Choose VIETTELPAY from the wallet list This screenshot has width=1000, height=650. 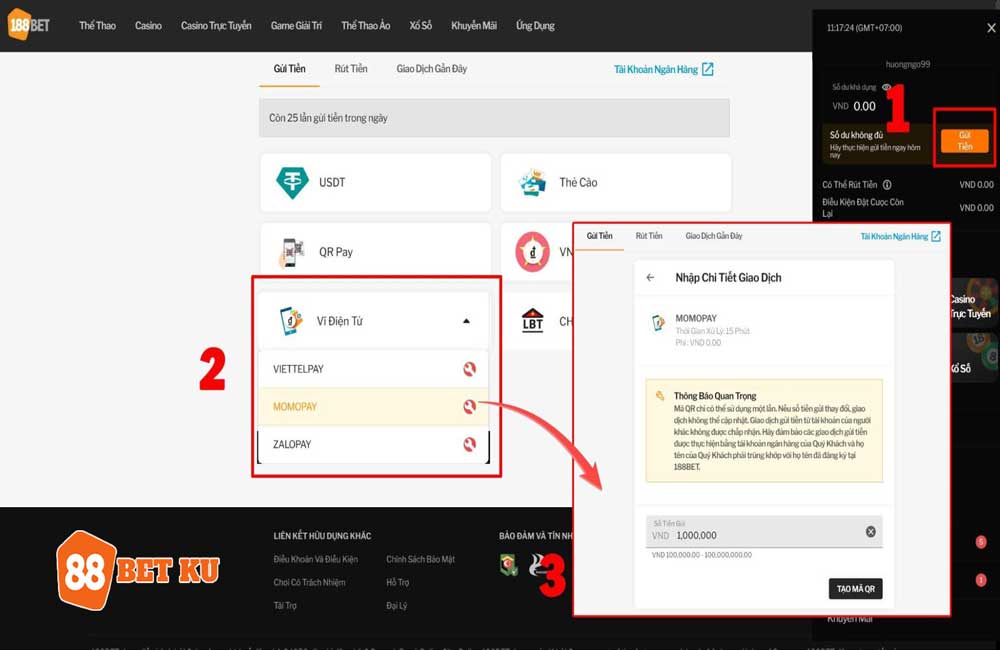click(x=373, y=369)
